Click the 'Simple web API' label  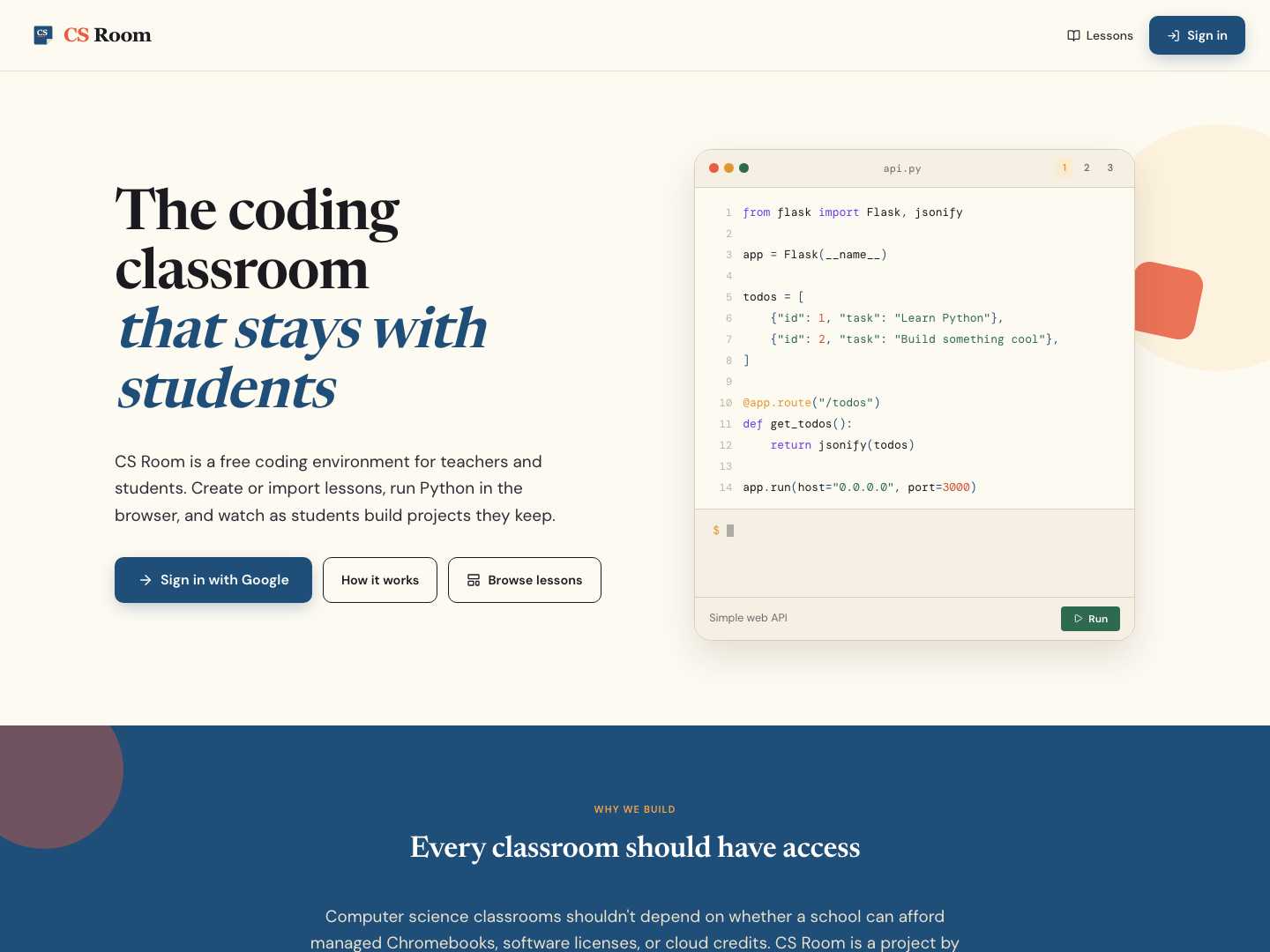coord(748,618)
